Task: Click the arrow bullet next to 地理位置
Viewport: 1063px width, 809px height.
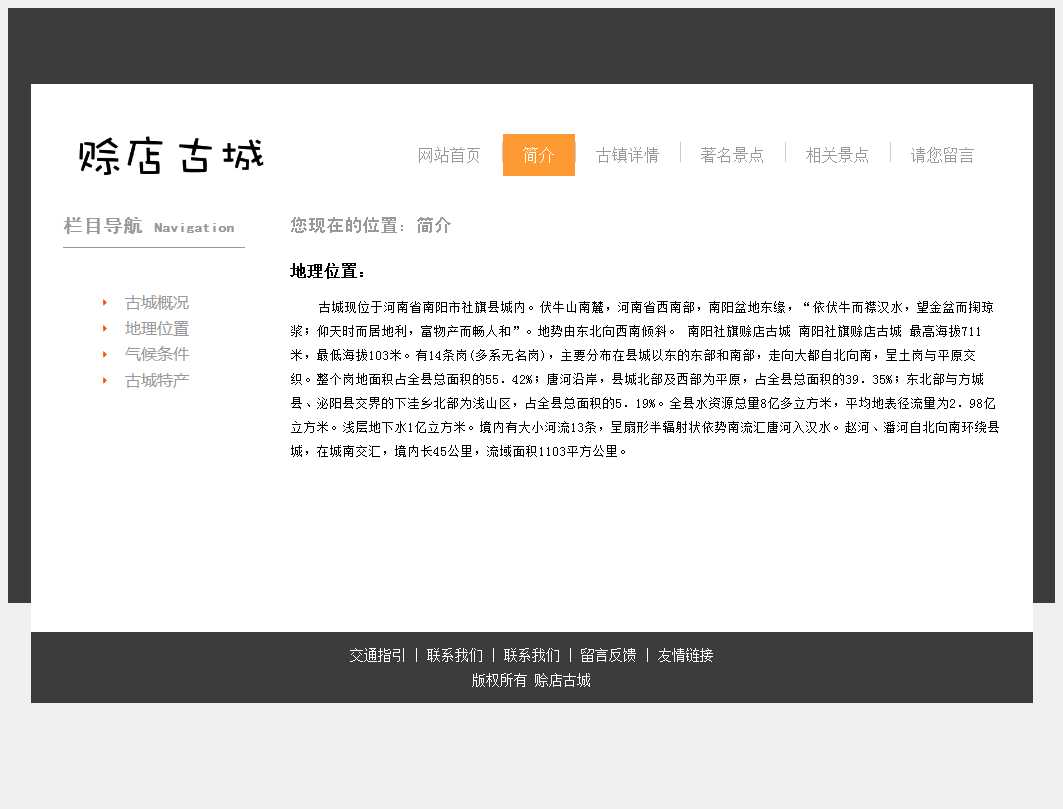Action: point(105,329)
